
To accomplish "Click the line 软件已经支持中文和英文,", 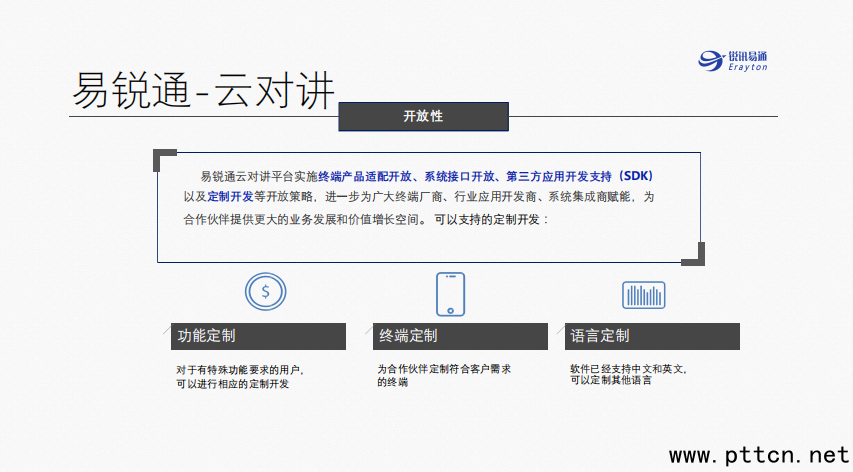I will coord(628,369).
